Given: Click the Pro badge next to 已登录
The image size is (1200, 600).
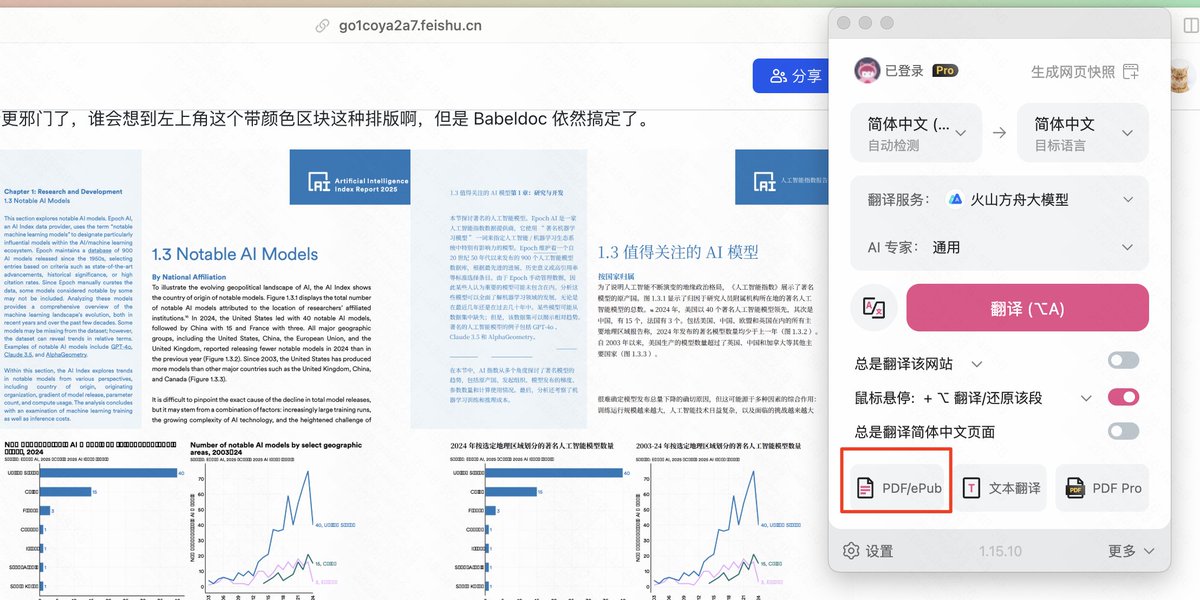Looking at the screenshot, I should [944, 71].
